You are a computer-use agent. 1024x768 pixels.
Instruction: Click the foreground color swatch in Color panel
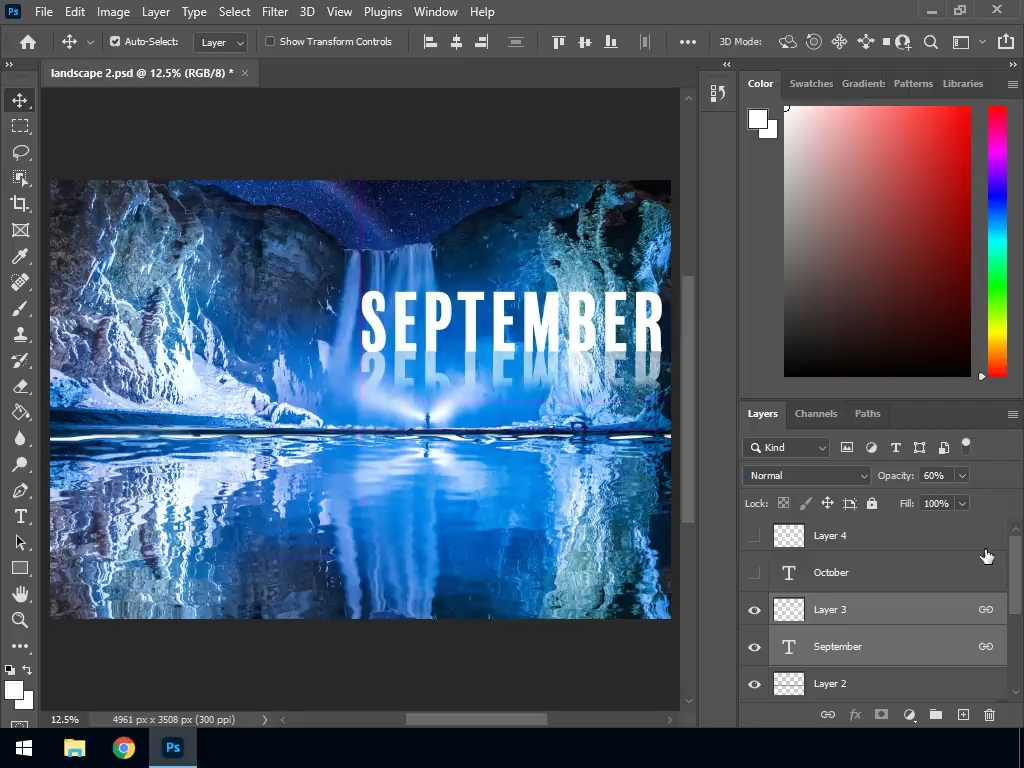coord(758,120)
